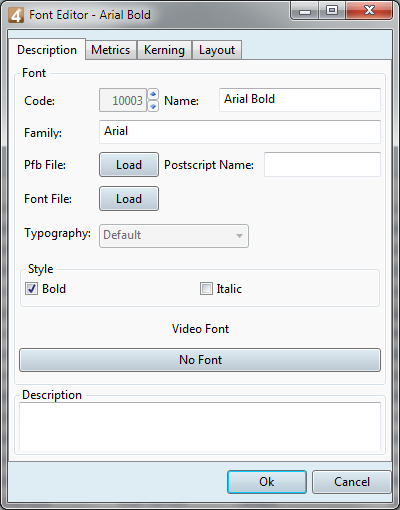400x510 pixels.
Task: Select the Layout tab
Action: (x=217, y=50)
